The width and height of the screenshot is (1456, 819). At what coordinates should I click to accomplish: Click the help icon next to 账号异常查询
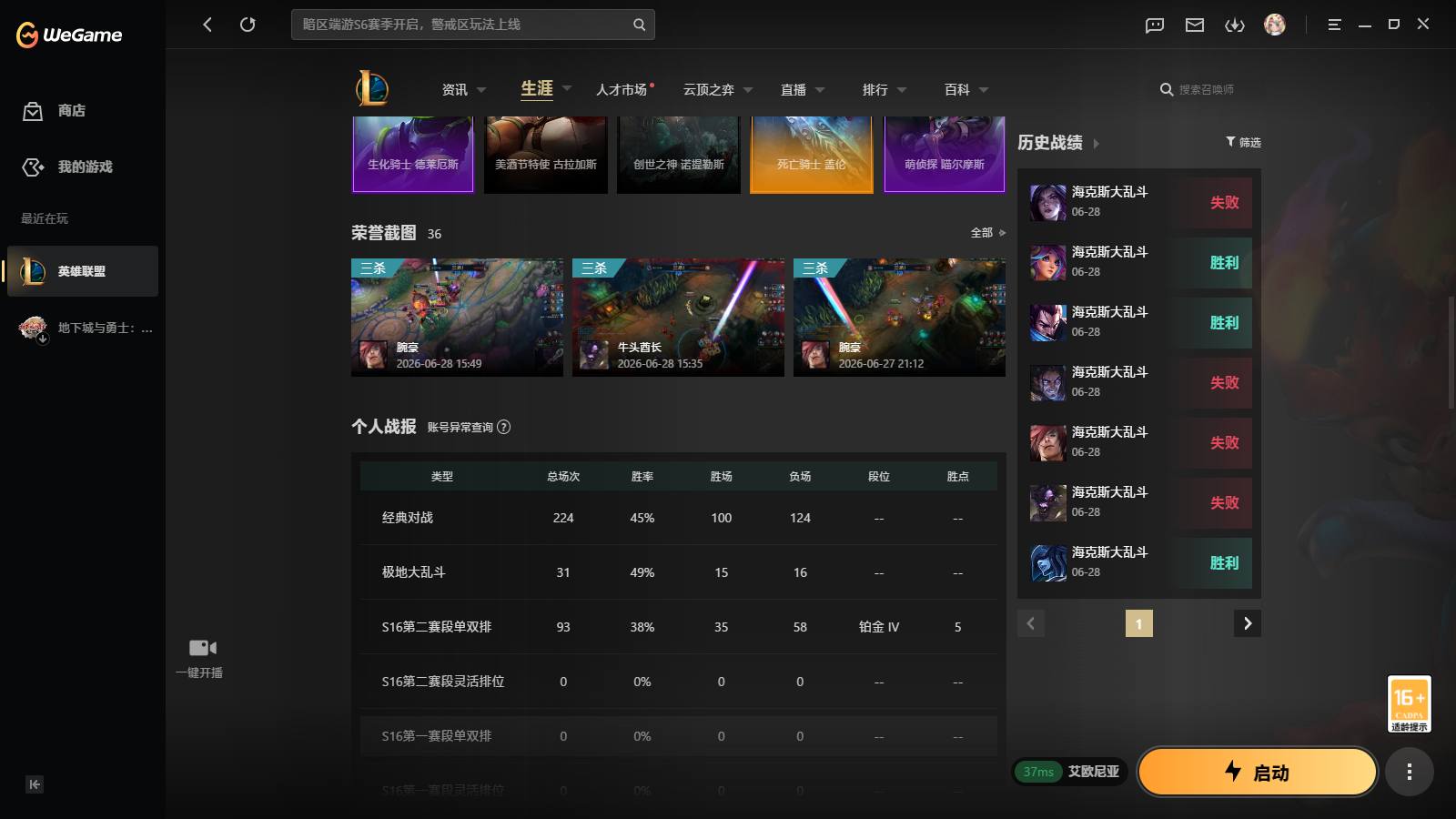[504, 427]
